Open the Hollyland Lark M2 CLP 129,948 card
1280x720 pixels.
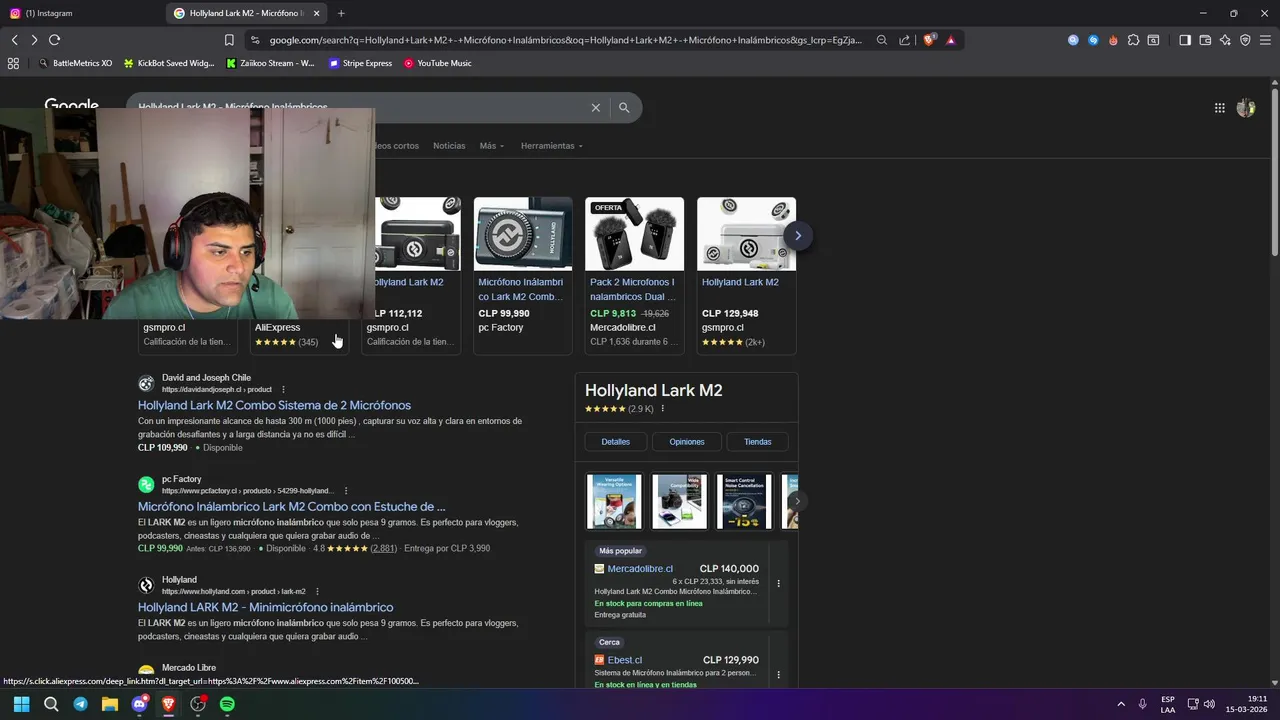[747, 275]
